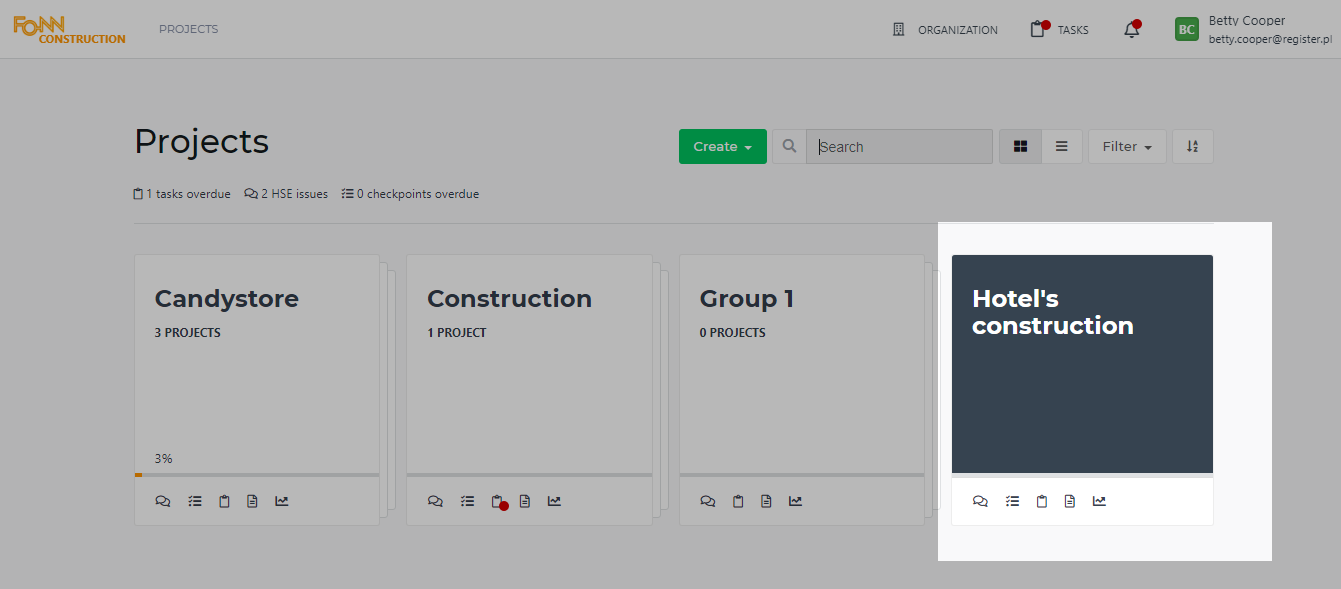
Task: Open checklist icon on Hotel's construction card
Action: point(1012,501)
